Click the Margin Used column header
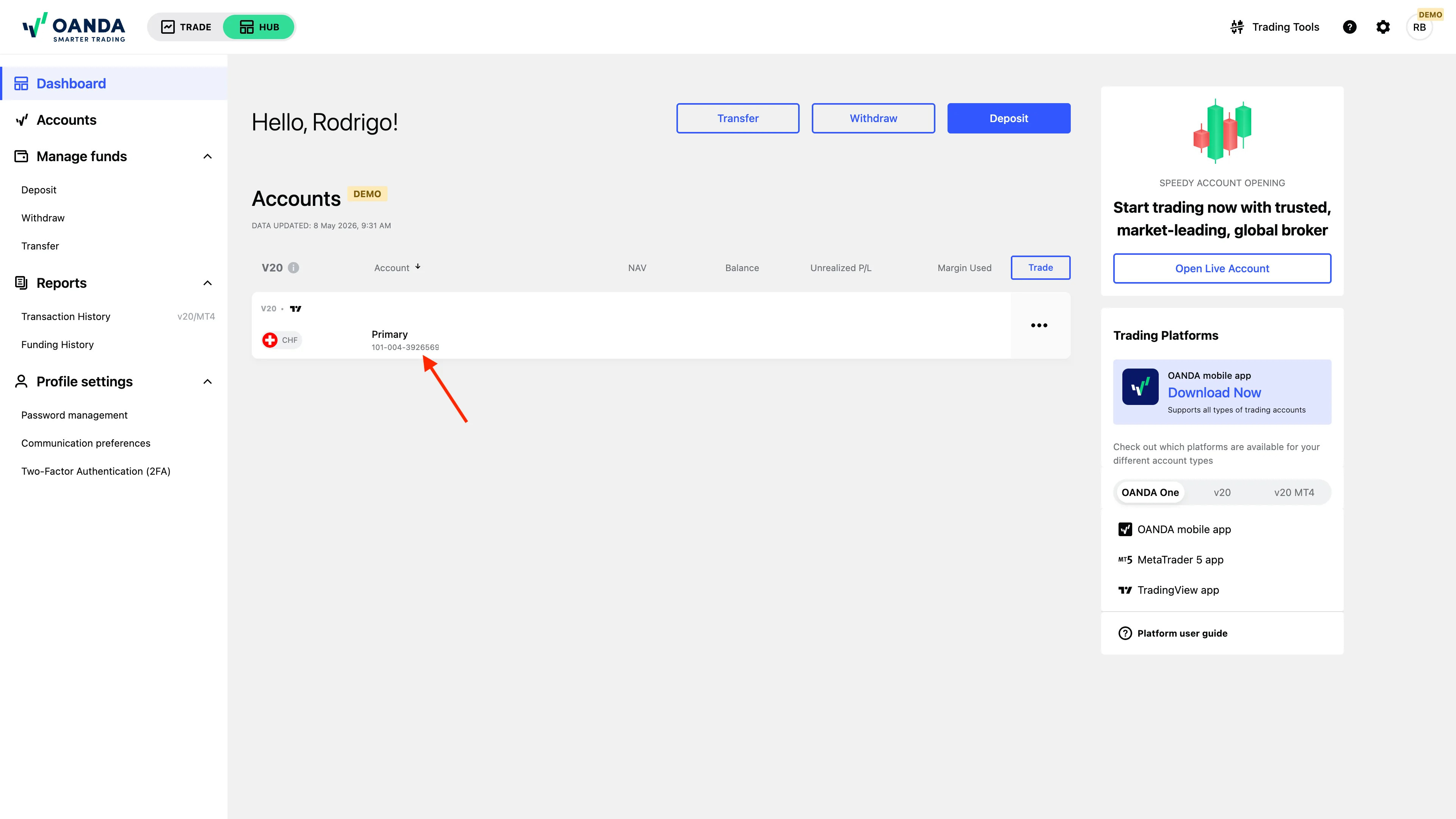Viewport: 1456px width, 819px height. point(964,268)
